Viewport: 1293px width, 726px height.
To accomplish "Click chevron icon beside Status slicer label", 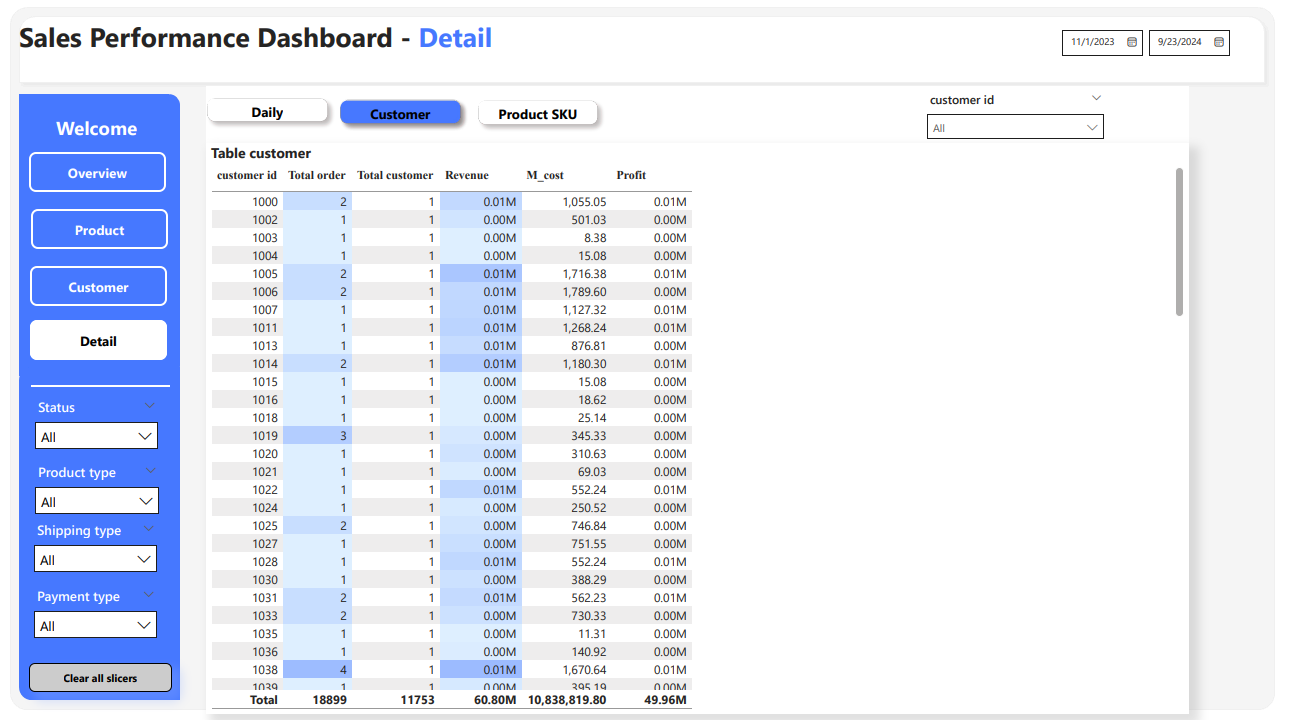I will coord(150,406).
